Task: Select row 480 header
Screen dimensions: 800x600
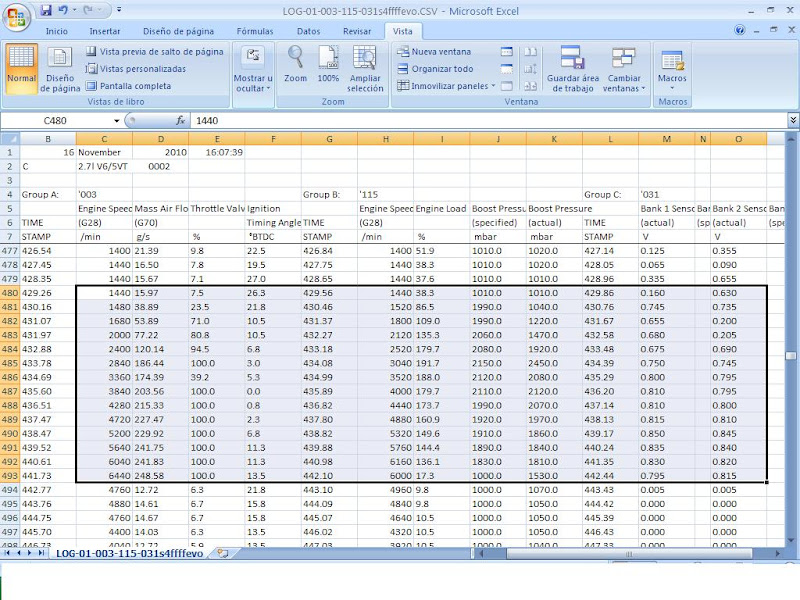Action: coord(10,293)
